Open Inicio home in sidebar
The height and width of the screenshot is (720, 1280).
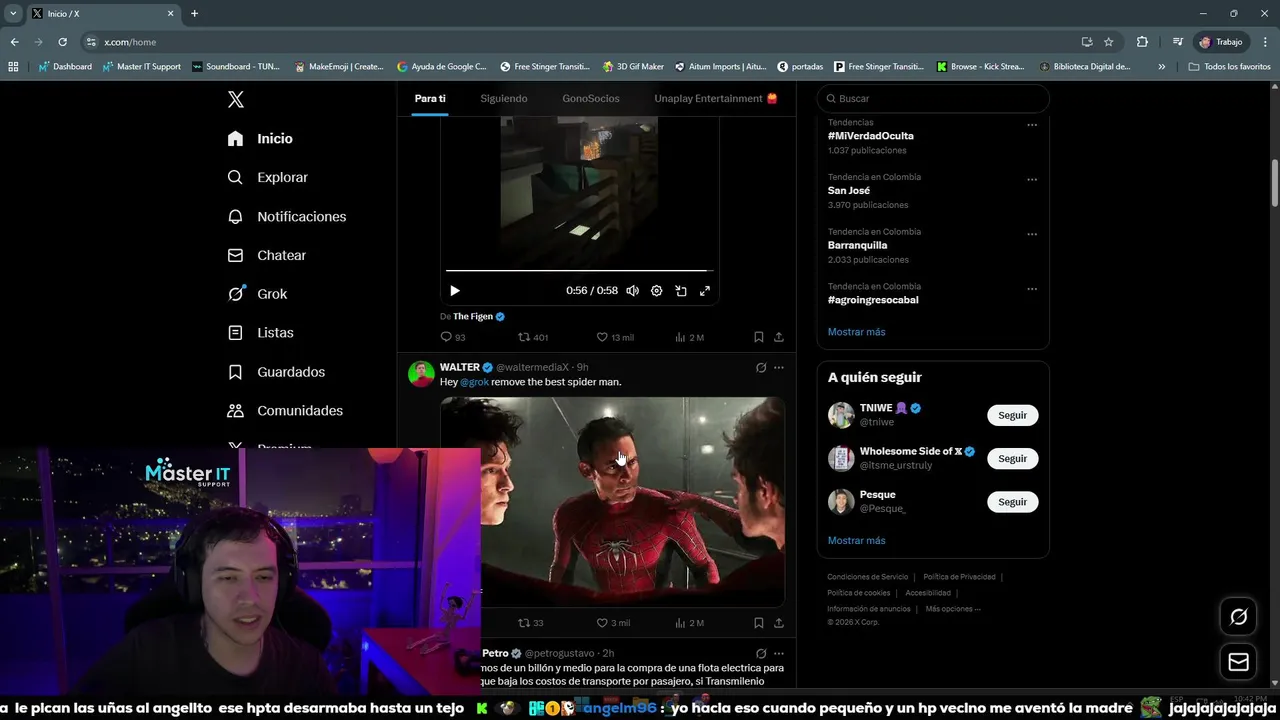click(x=260, y=138)
